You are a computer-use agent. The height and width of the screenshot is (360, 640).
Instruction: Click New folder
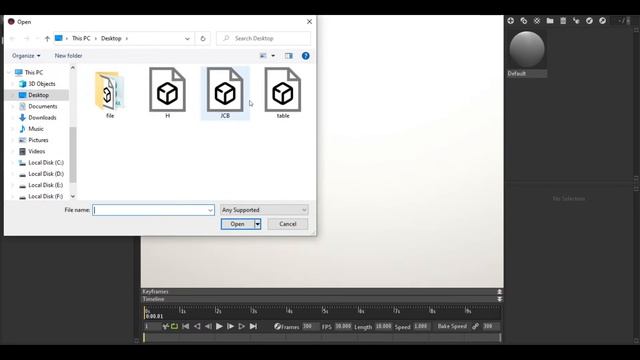point(68,56)
